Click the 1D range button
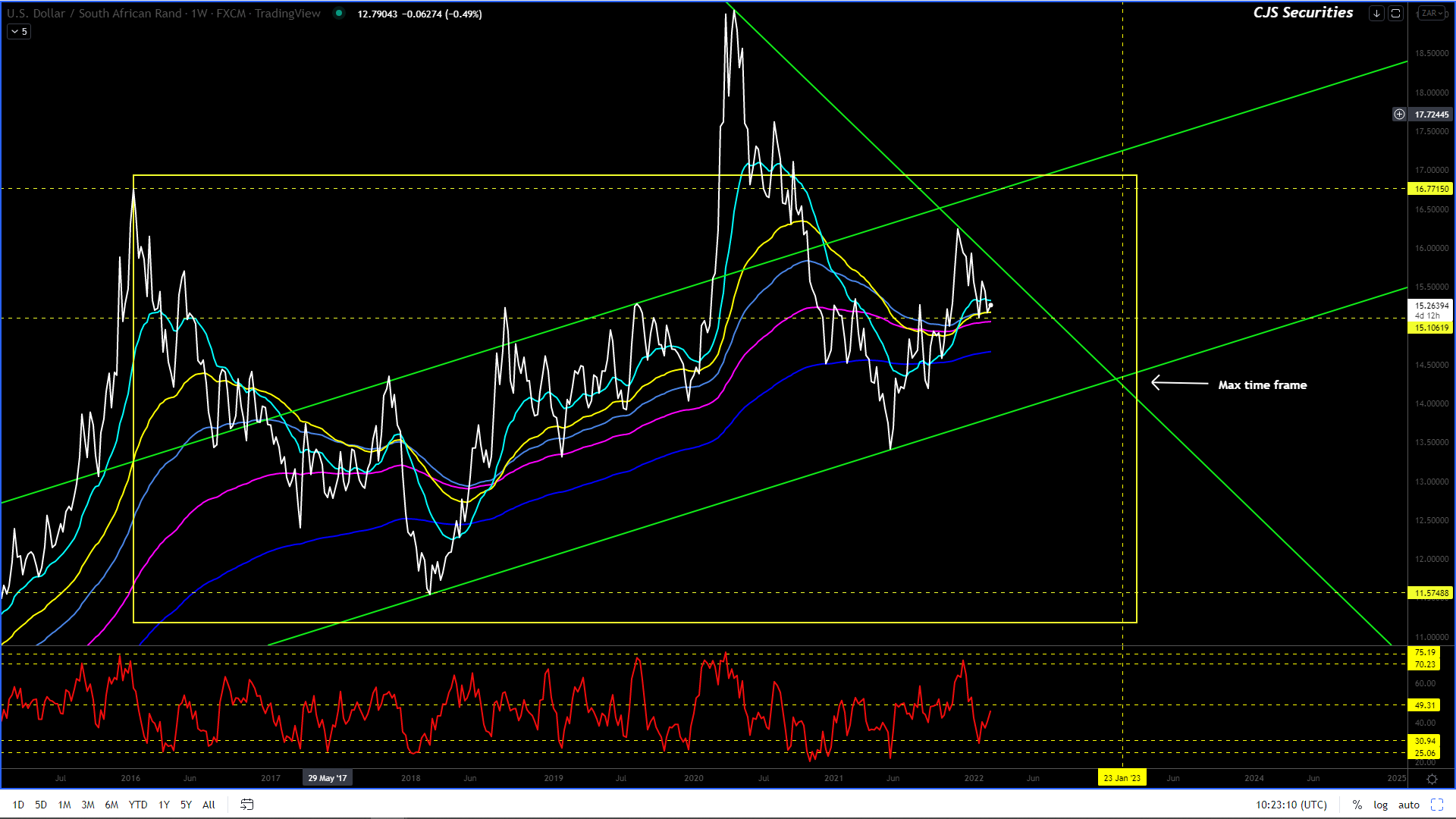 pyautogui.click(x=18, y=805)
